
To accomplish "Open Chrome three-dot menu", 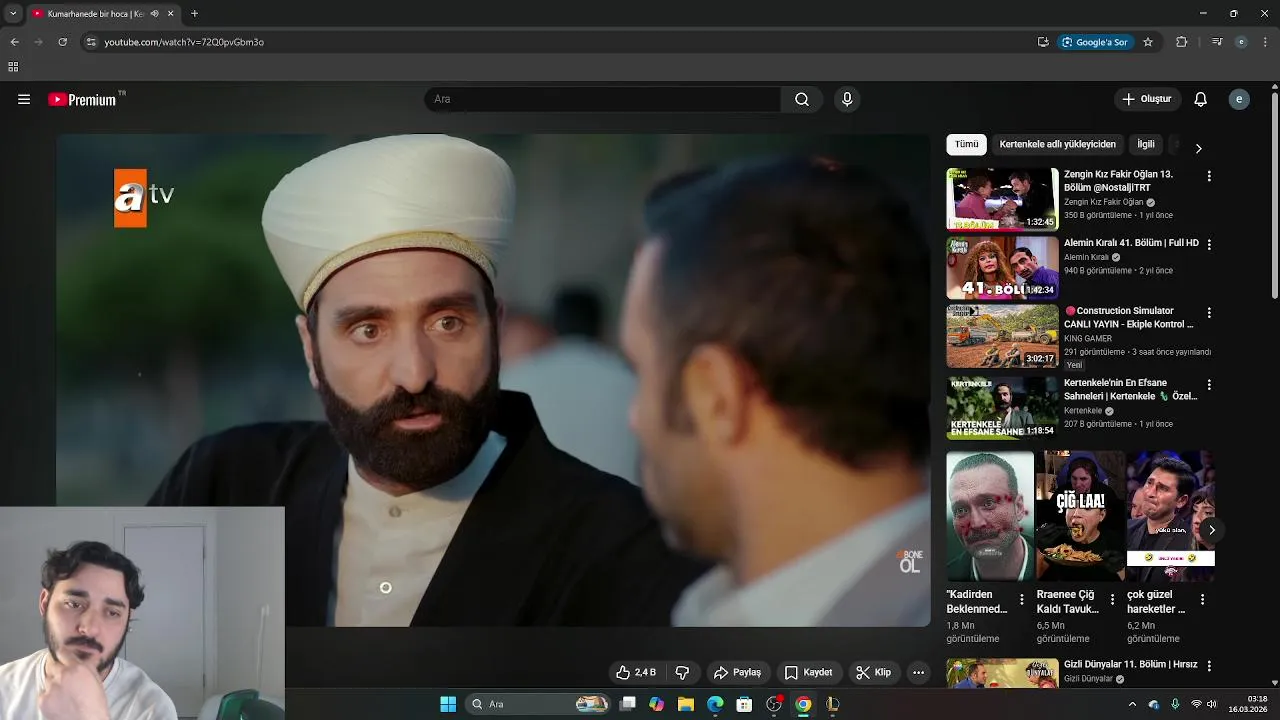I will click(1266, 42).
